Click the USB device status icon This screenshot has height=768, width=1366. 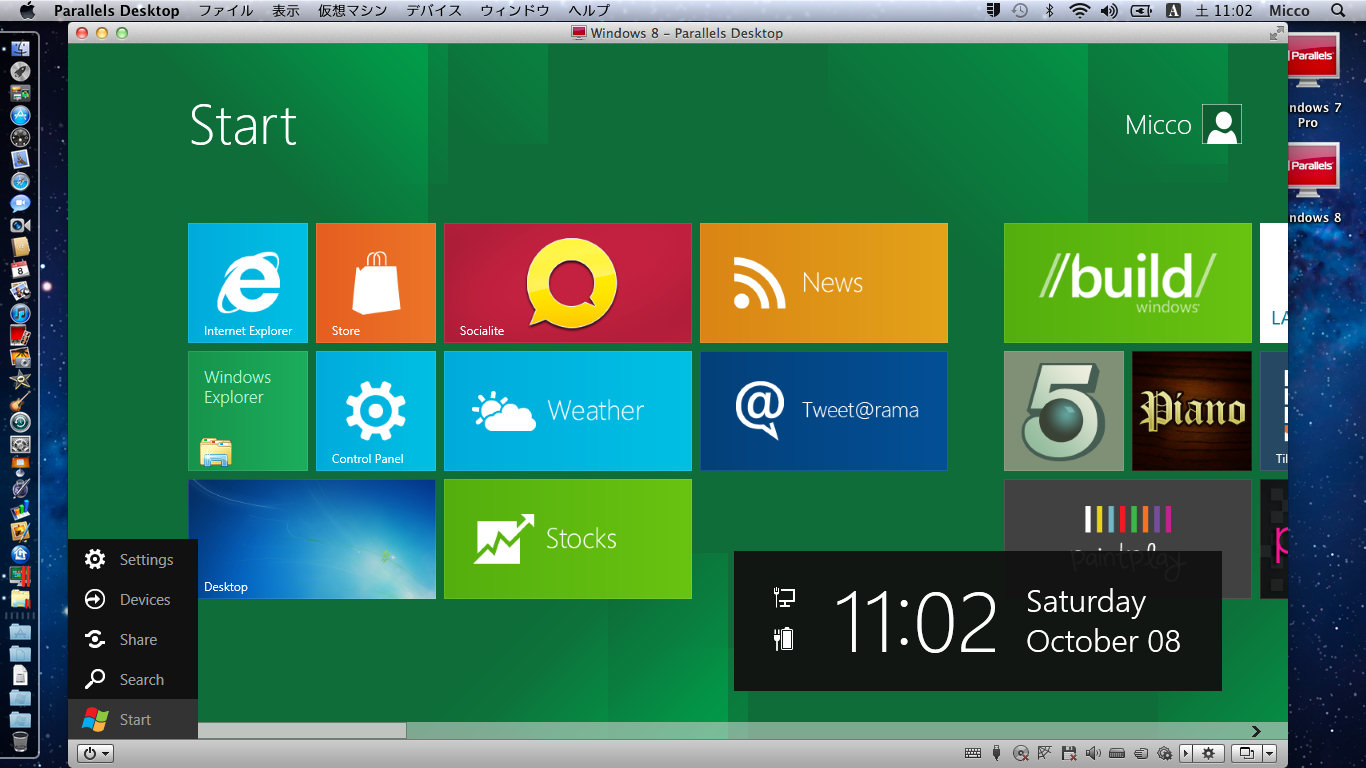[x=997, y=753]
